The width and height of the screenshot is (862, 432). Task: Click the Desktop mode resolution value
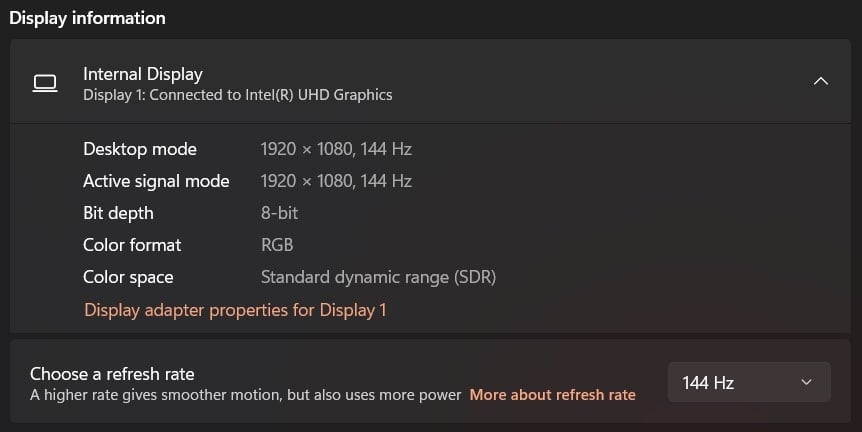click(x=336, y=149)
